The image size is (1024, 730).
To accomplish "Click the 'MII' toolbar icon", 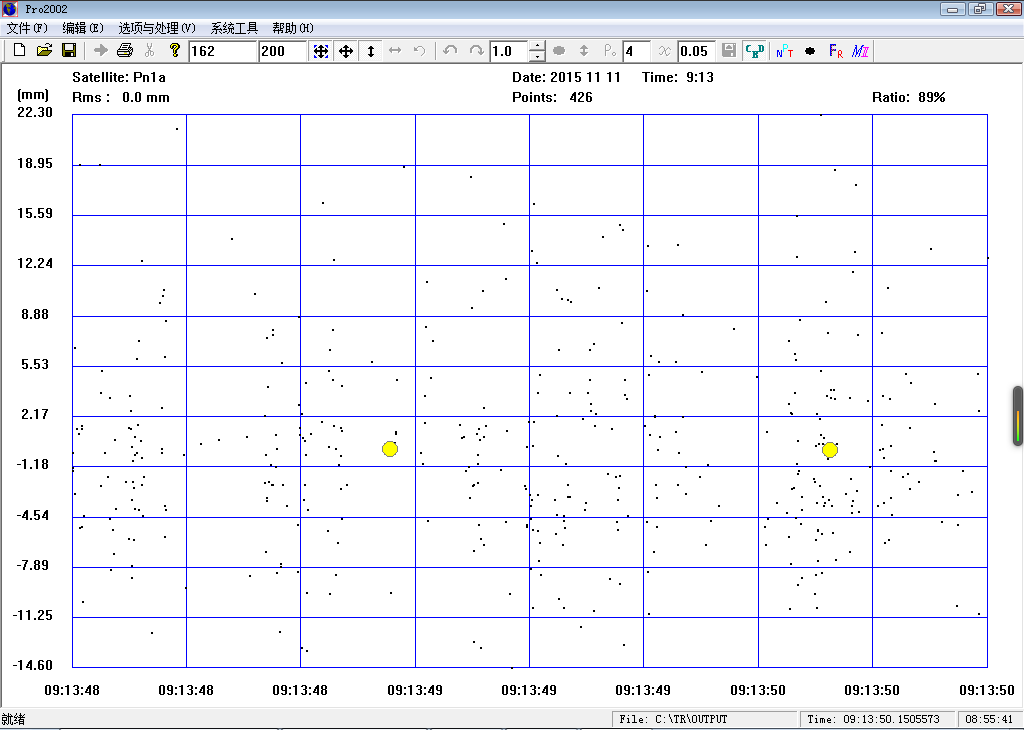I will point(861,51).
